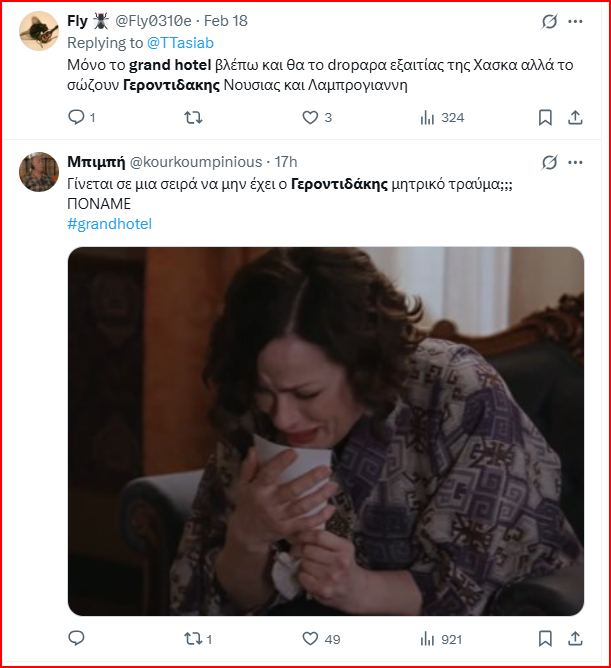Viewport: 611px width, 668px height.
Task: View analytics showing 921 views
Action: 428,638
